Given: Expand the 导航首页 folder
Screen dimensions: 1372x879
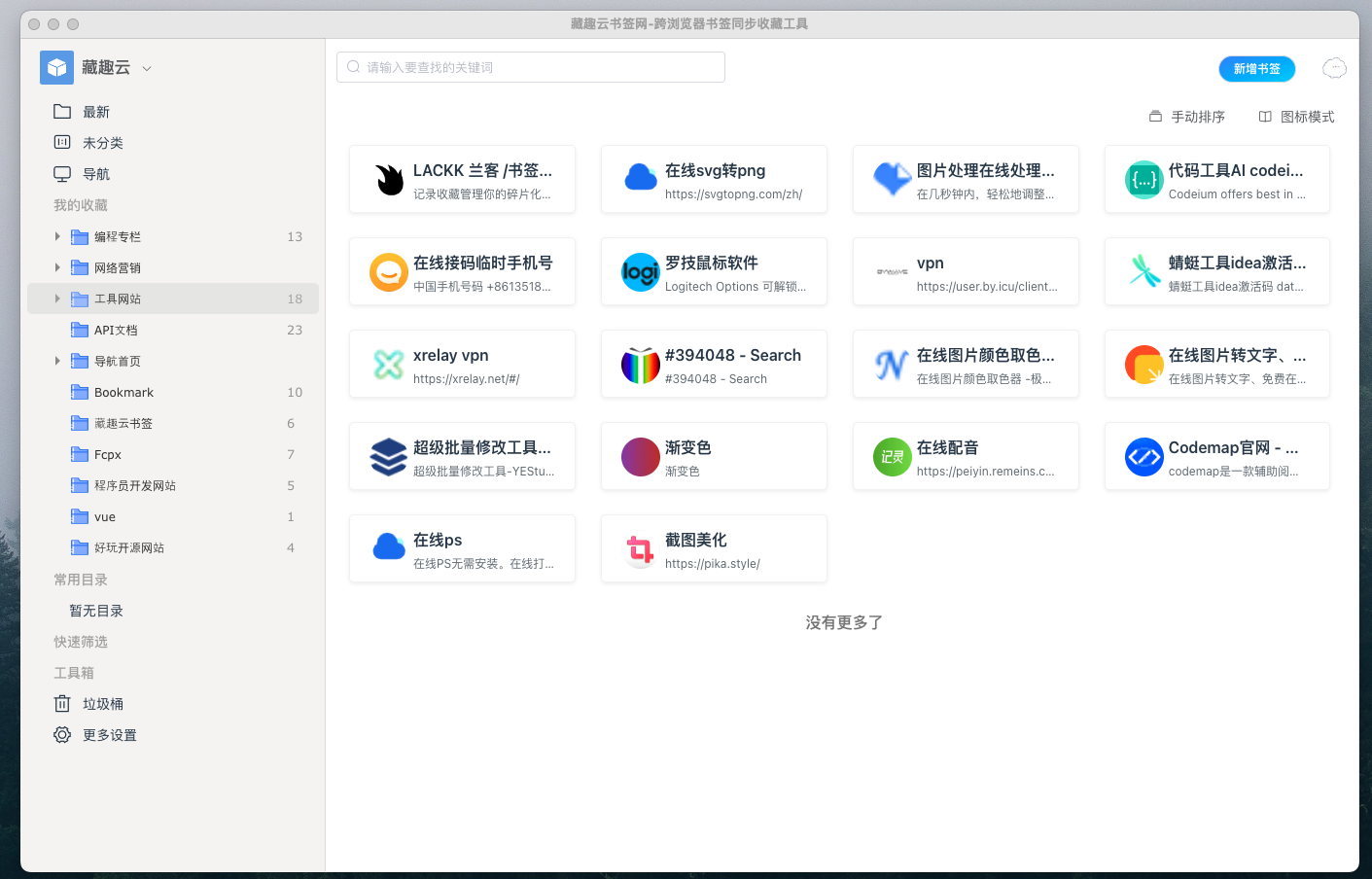Looking at the screenshot, I should pos(58,361).
